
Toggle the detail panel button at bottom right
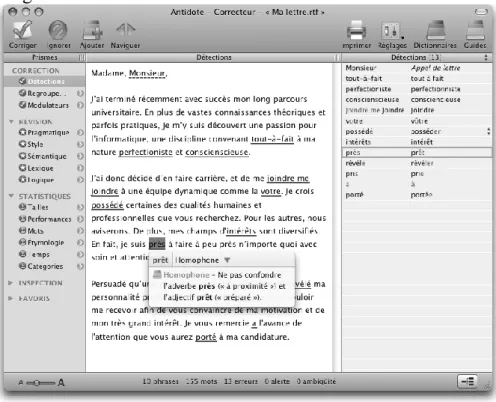[x=467, y=381]
